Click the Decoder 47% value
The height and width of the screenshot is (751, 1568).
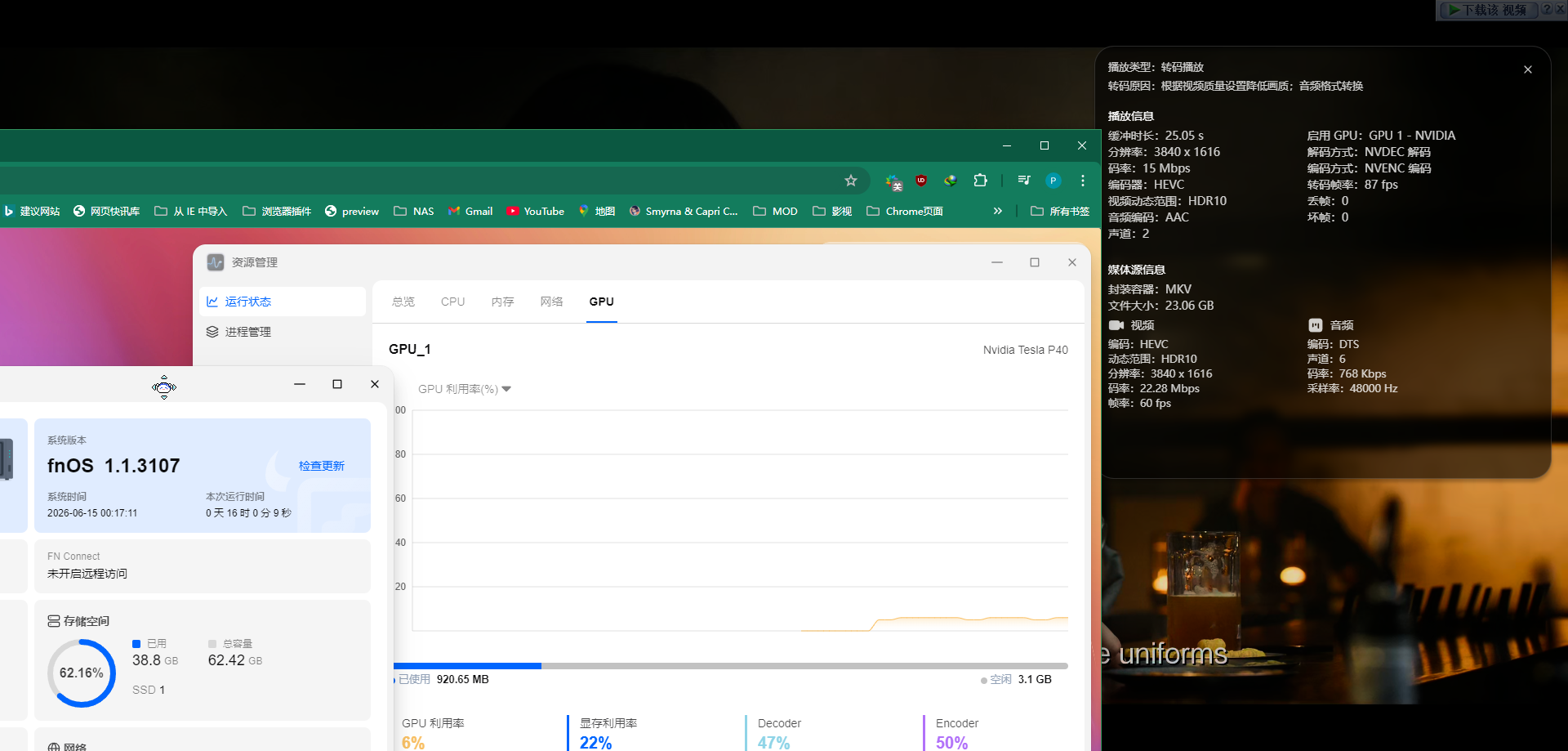point(773,742)
